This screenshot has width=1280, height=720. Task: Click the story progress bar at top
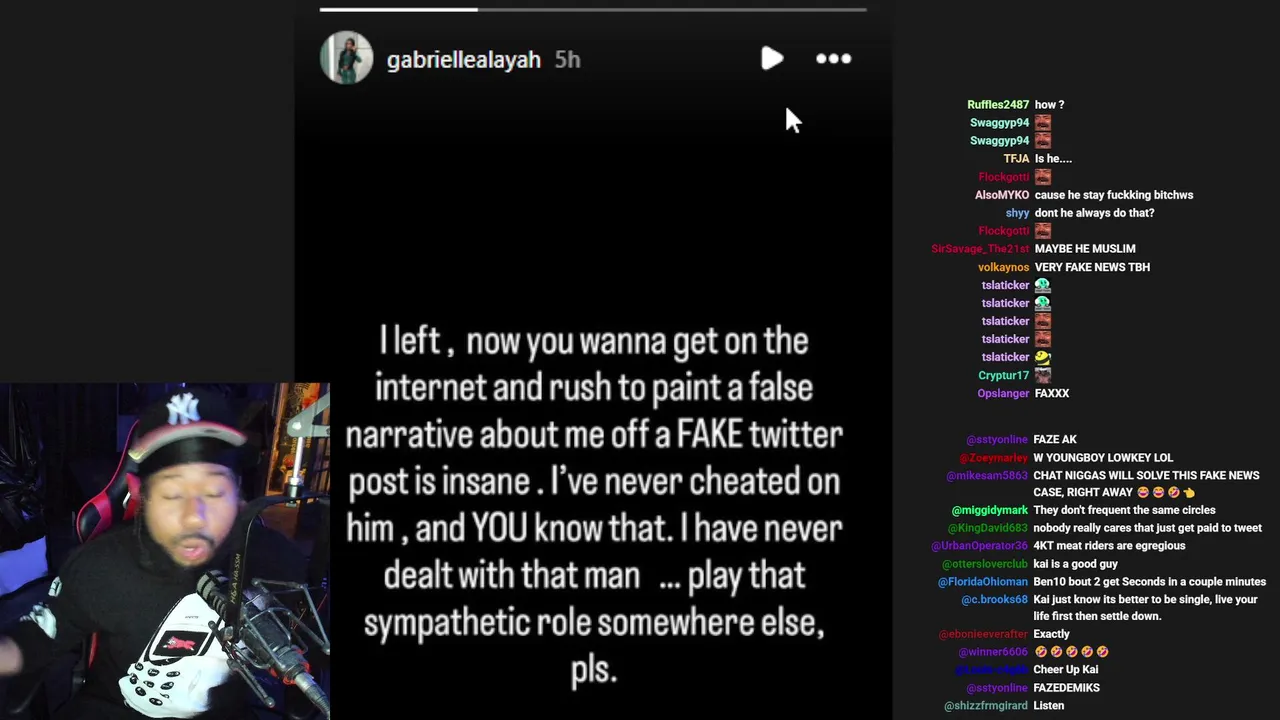[593, 10]
